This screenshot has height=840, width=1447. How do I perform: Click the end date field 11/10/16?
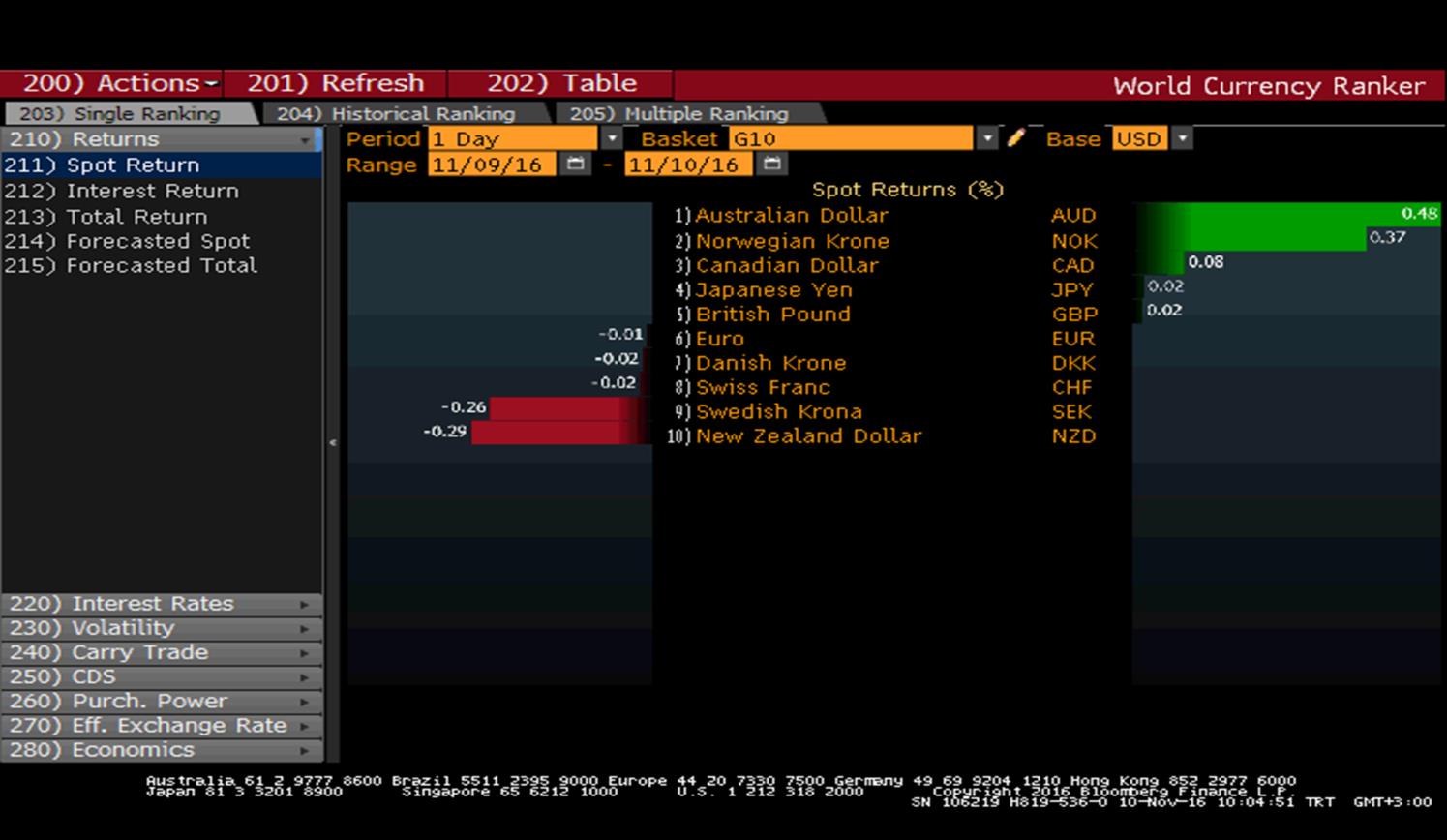[x=688, y=165]
